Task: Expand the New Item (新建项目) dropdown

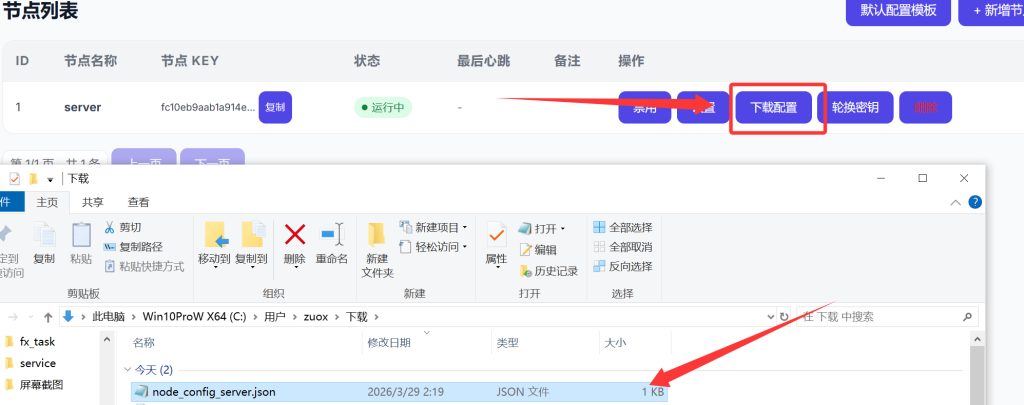Action: [436, 227]
